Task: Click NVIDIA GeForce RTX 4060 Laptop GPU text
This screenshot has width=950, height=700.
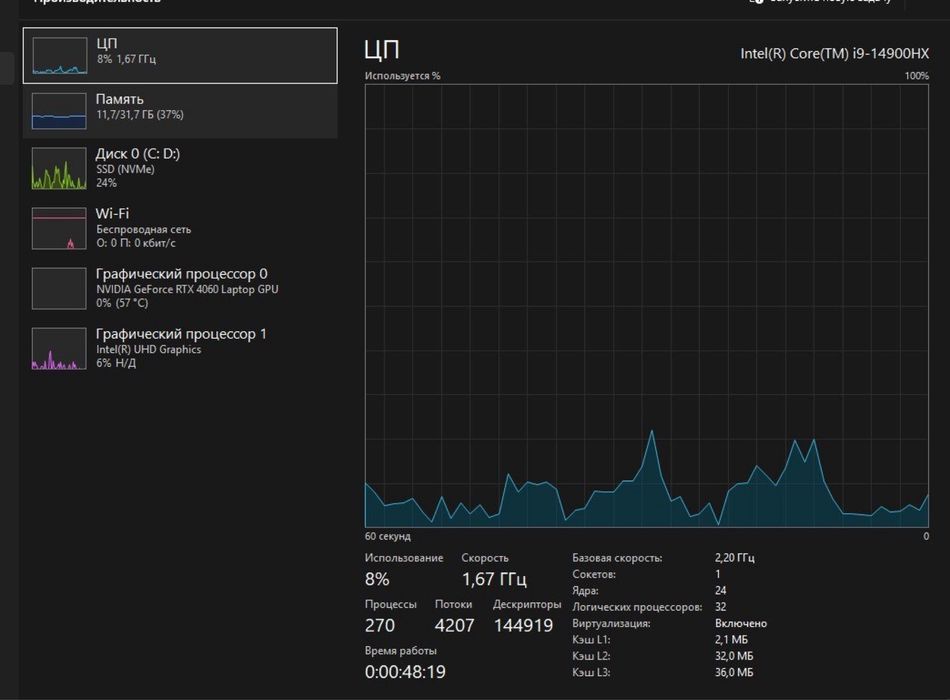Action: [x=187, y=290]
